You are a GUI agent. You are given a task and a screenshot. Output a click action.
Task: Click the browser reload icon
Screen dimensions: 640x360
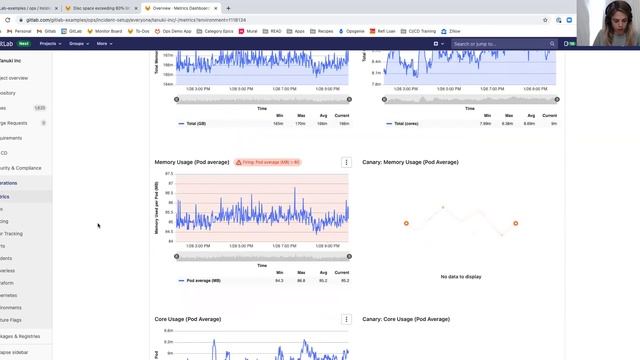(x=7, y=20)
